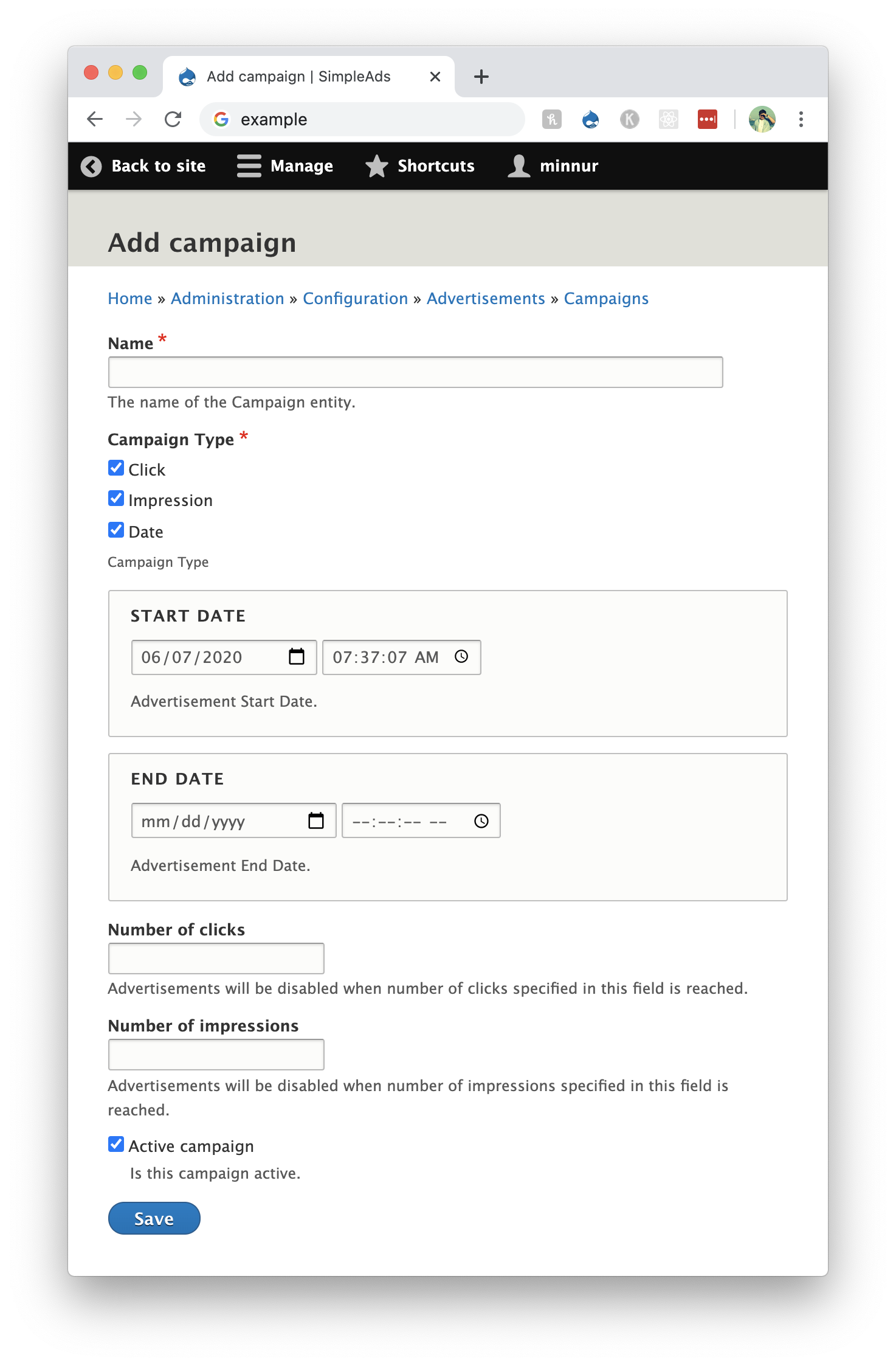Screen dimensions: 896x1366
Task: Open a new browser tab with plus button
Action: tap(481, 76)
